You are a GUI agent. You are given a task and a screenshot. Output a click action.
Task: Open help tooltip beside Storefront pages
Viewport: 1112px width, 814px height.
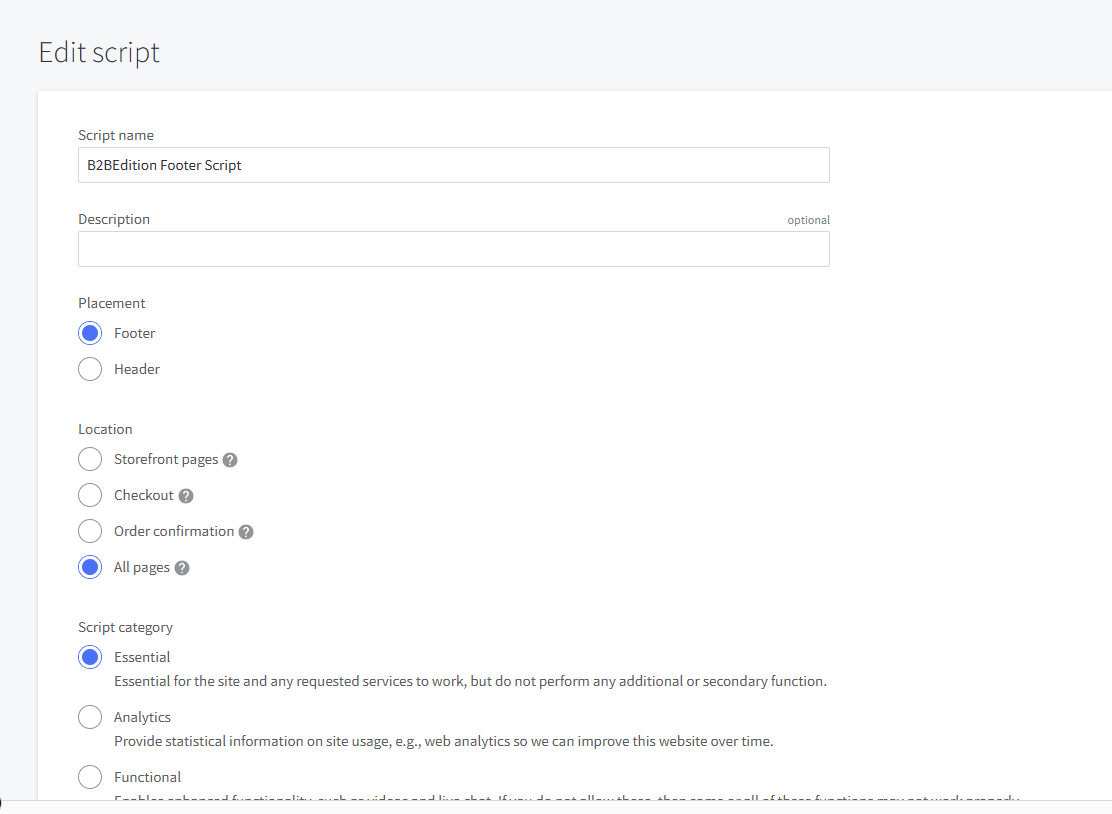(230, 460)
